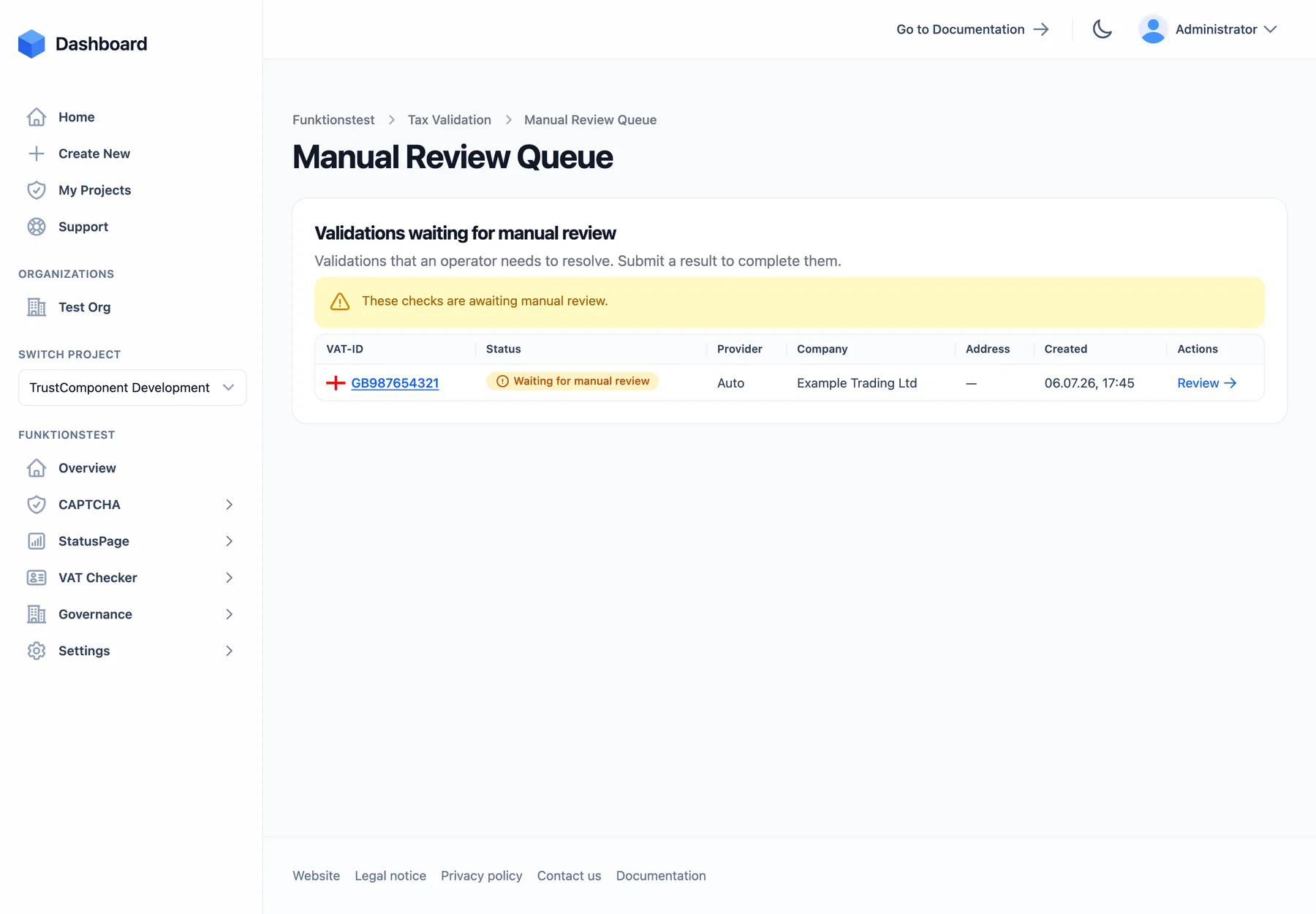Screen dimensions: 1316x914
Task: Click the Waiting for manual review badge
Action: 572,381
